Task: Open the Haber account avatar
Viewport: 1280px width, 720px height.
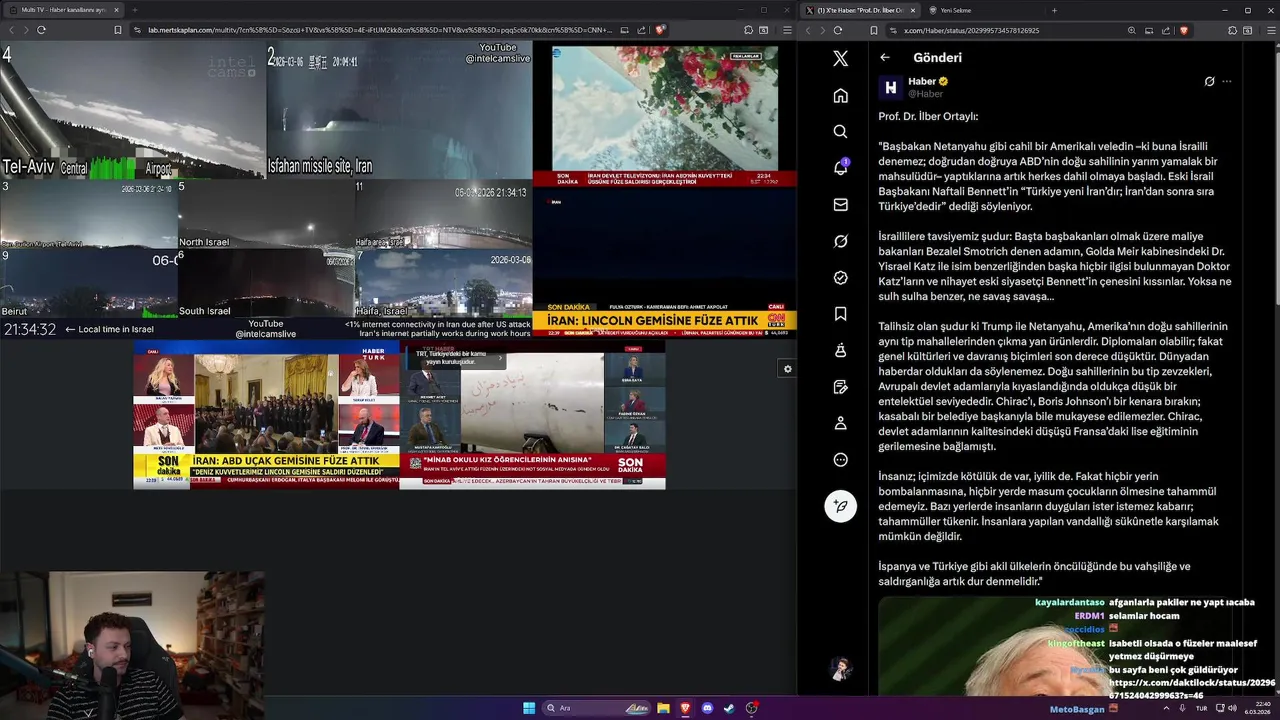Action: 890,87
